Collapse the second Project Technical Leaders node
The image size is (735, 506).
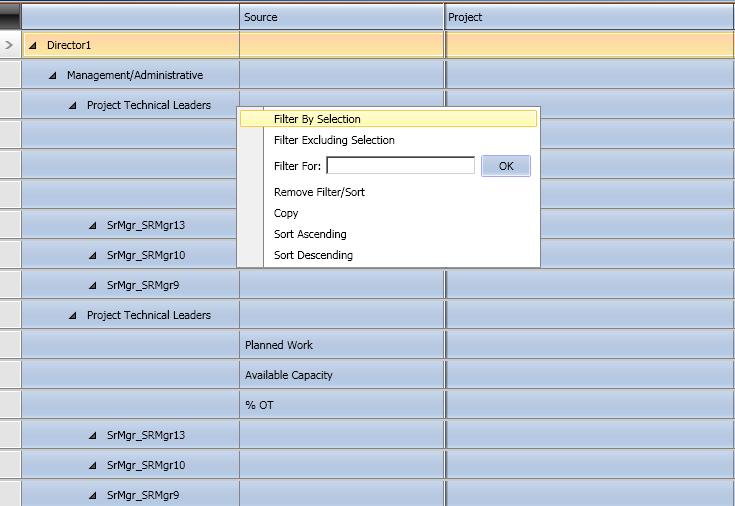pos(73,315)
